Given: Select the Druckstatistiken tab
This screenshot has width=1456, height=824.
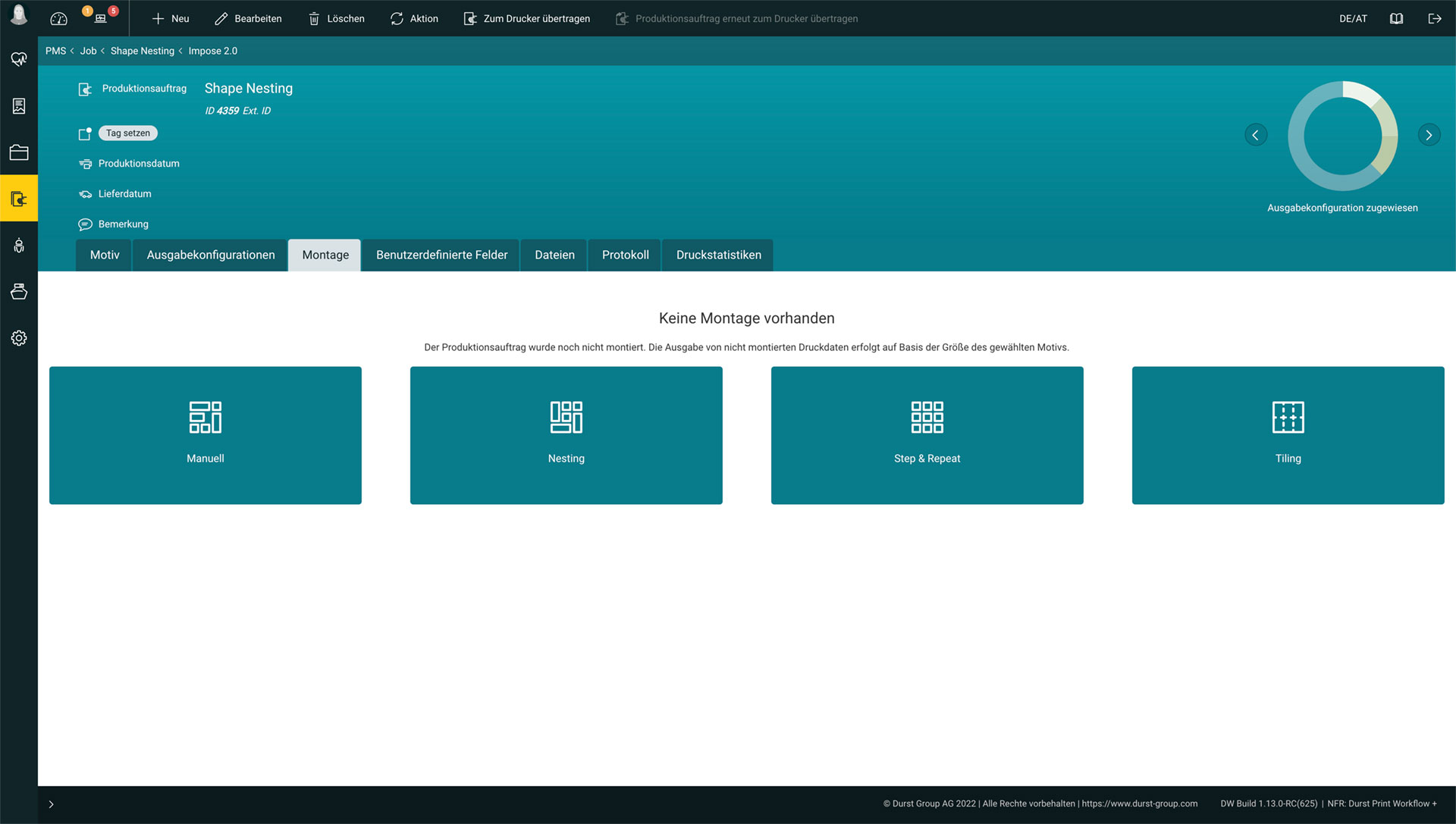Looking at the screenshot, I should point(717,255).
